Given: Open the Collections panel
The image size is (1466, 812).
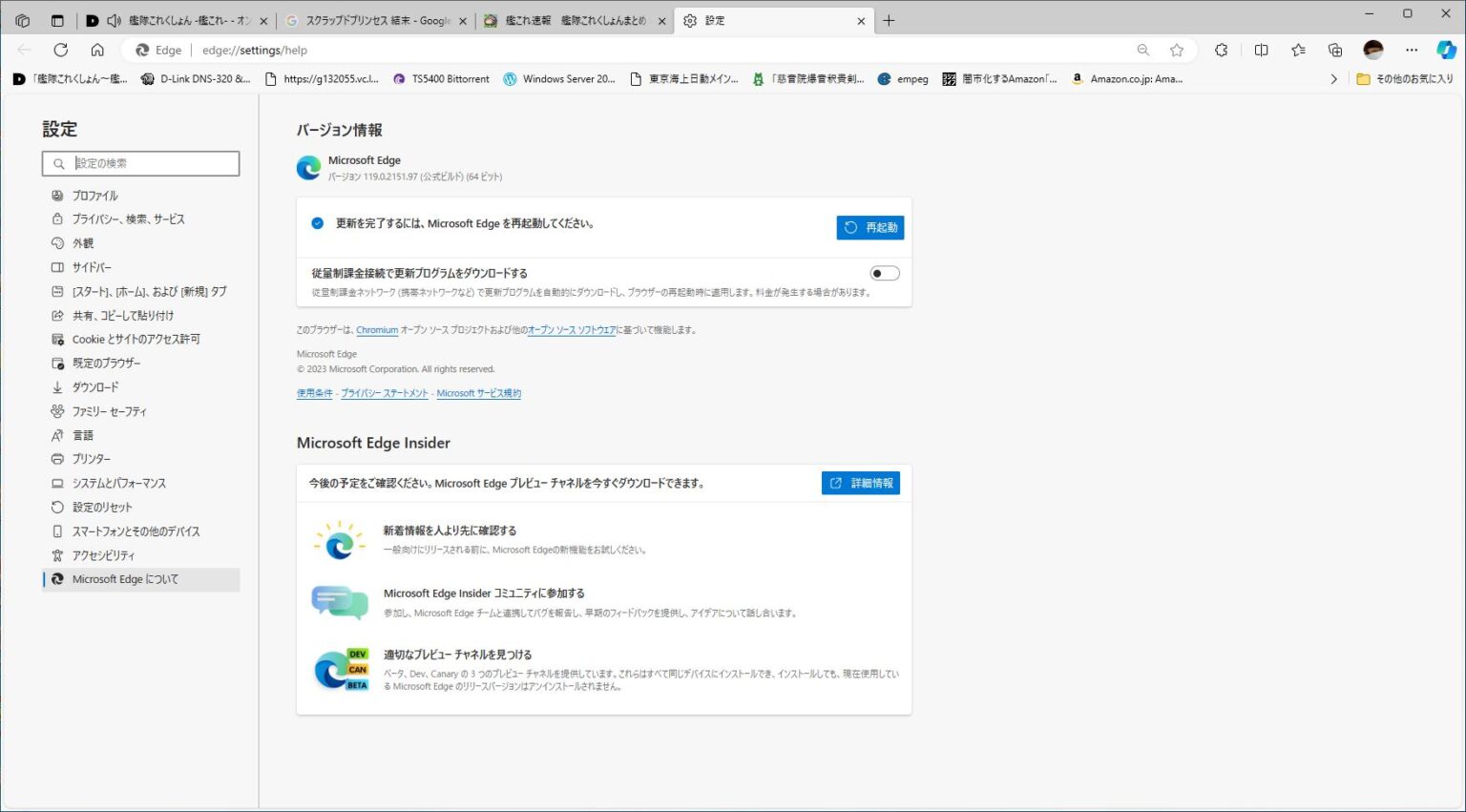Looking at the screenshot, I should point(1334,50).
